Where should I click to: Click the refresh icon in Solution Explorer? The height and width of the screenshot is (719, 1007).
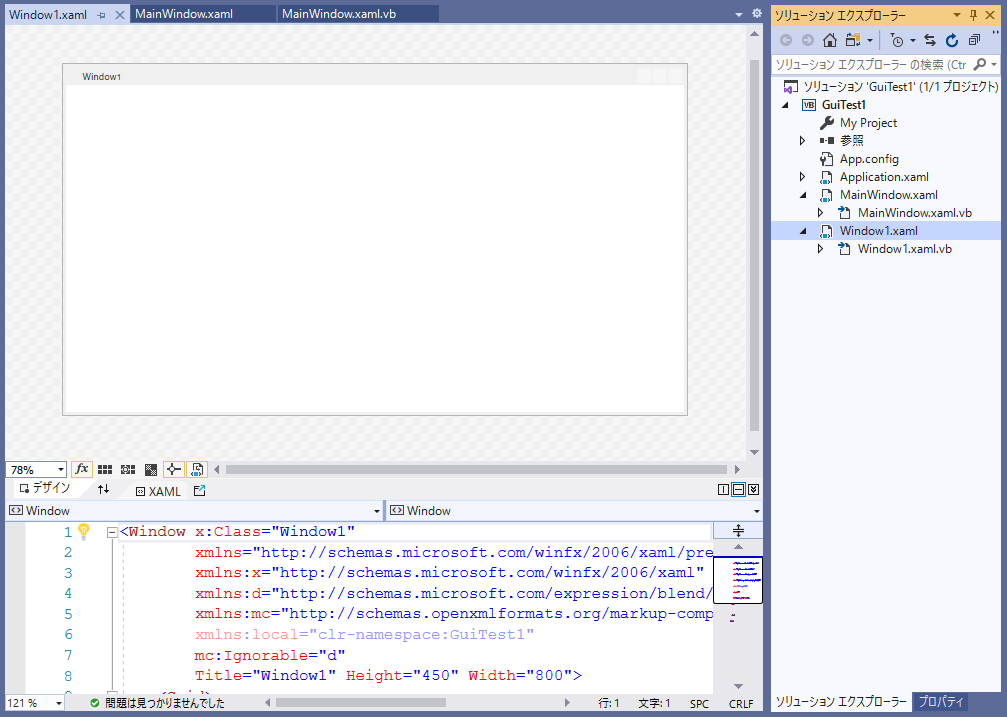951,40
